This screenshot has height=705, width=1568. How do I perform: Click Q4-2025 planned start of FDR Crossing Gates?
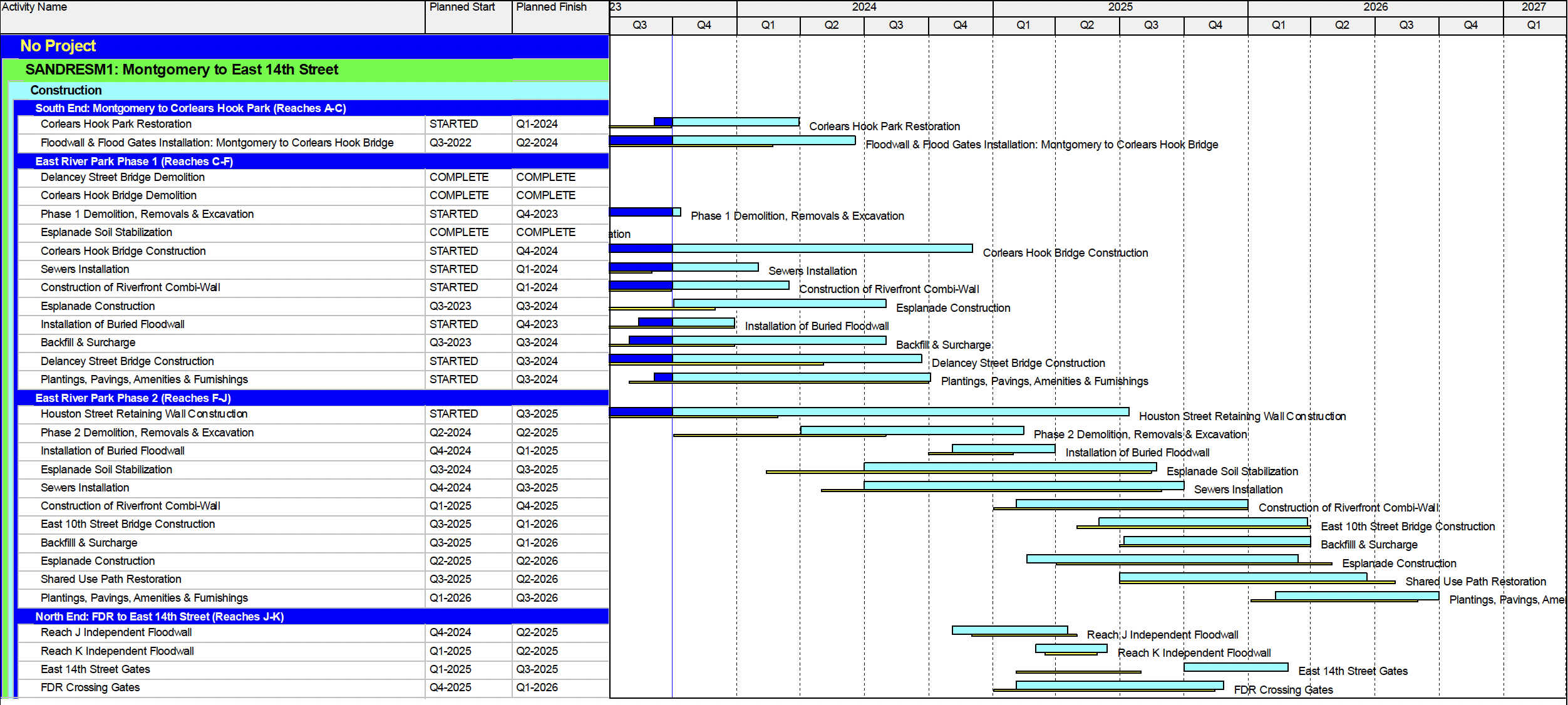click(x=450, y=687)
